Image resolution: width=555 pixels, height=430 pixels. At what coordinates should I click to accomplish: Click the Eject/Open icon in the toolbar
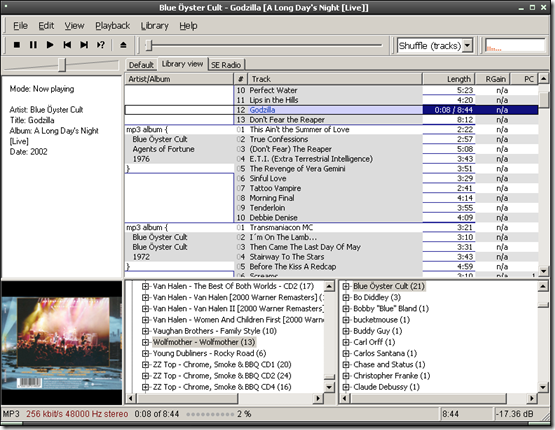(x=123, y=45)
